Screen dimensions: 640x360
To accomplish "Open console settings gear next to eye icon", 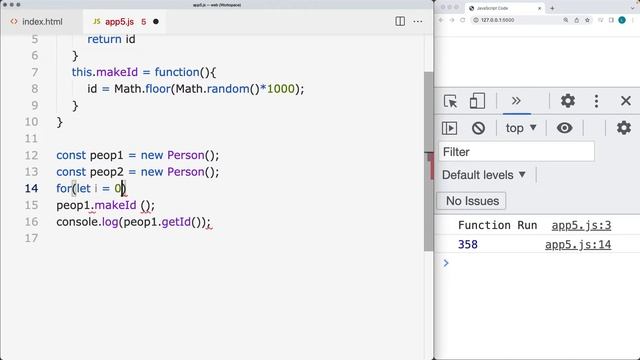I will click(624, 128).
